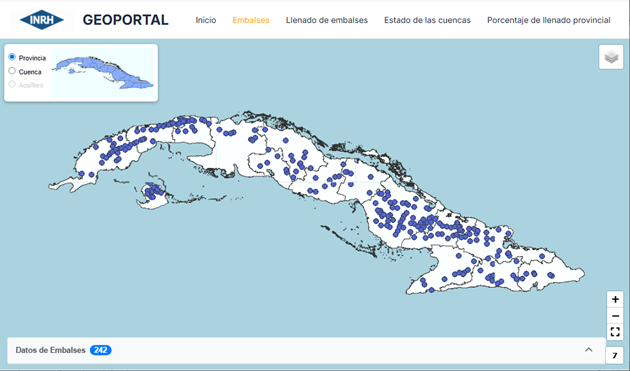Select the Provincia radio option
The width and height of the screenshot is (630, 371).
tap(12, 57)
